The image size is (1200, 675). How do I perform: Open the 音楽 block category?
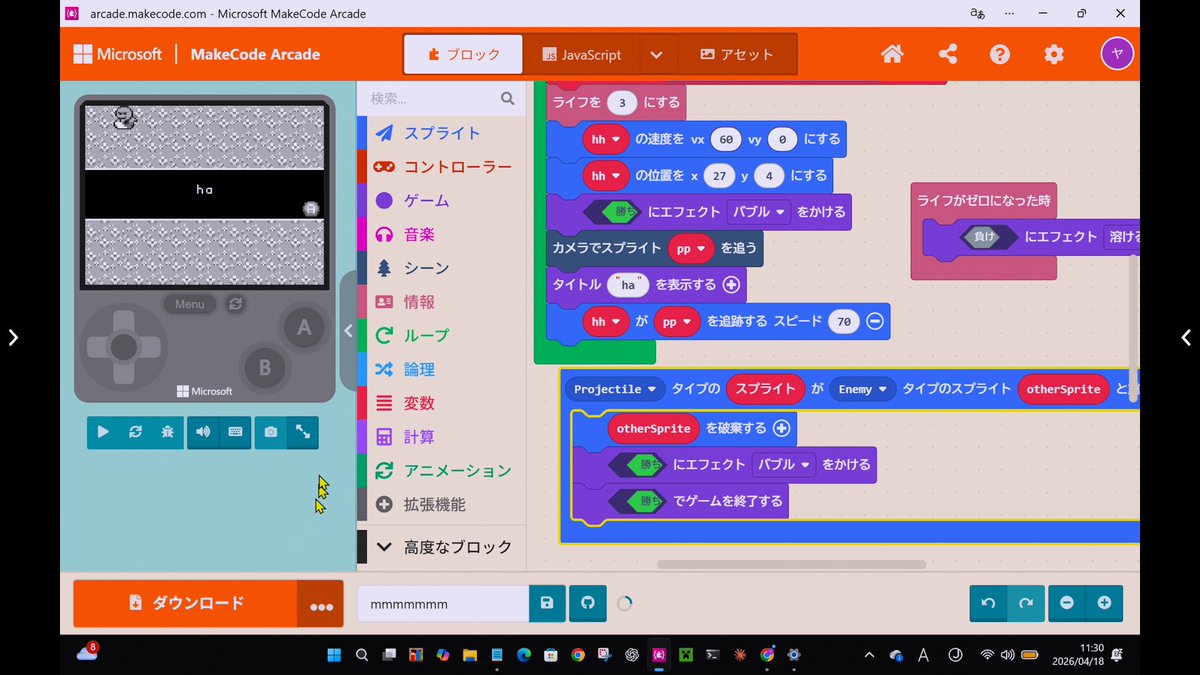441,235
